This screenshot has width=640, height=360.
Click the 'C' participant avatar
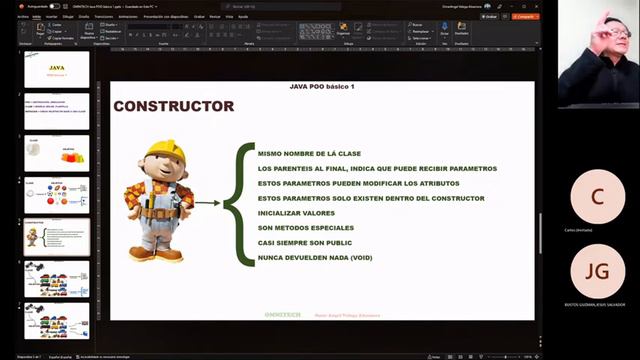coord(598,197)
